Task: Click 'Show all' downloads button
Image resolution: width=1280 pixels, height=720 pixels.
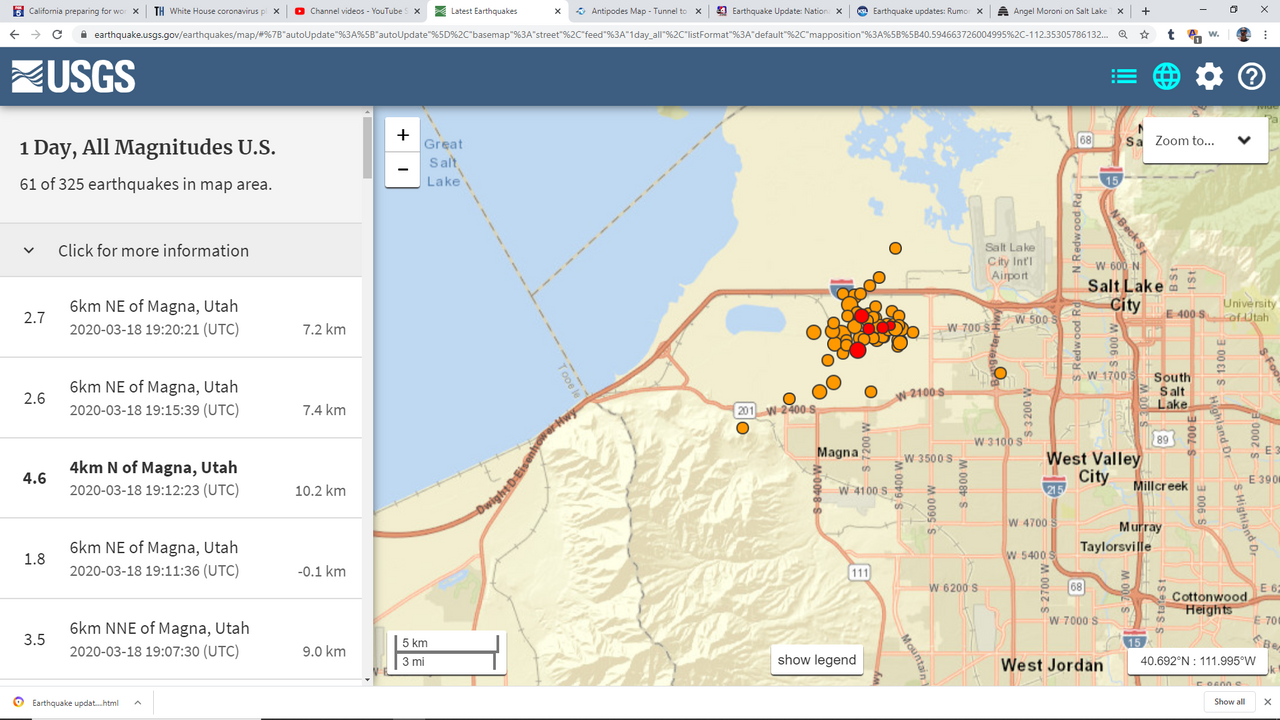Action: click(1229, 702)
